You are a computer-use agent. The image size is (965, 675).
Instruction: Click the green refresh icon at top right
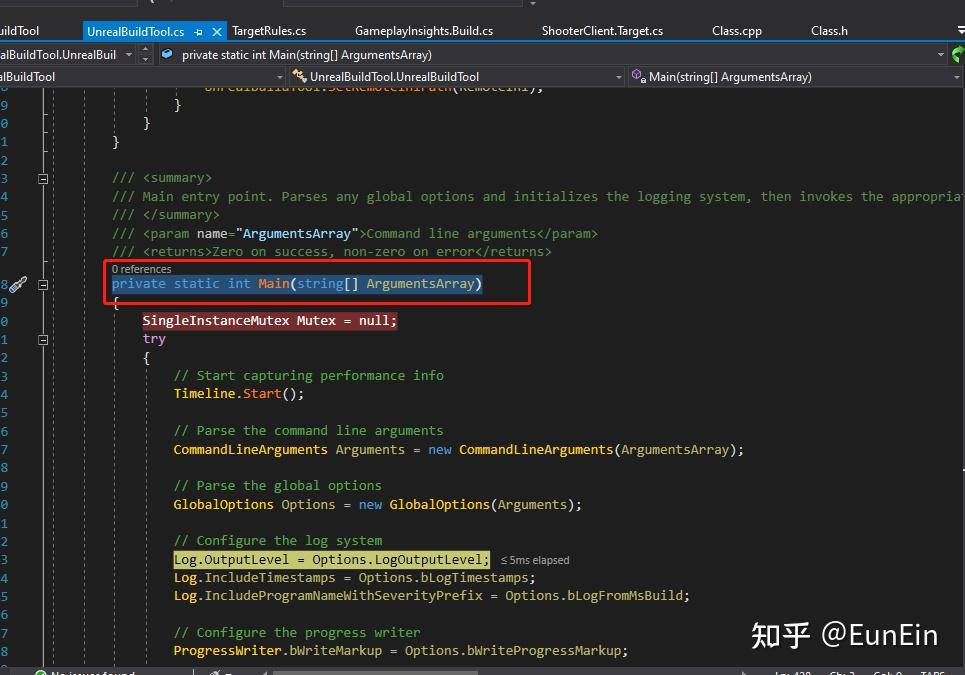pyautogui.click(x=958, y=55)
